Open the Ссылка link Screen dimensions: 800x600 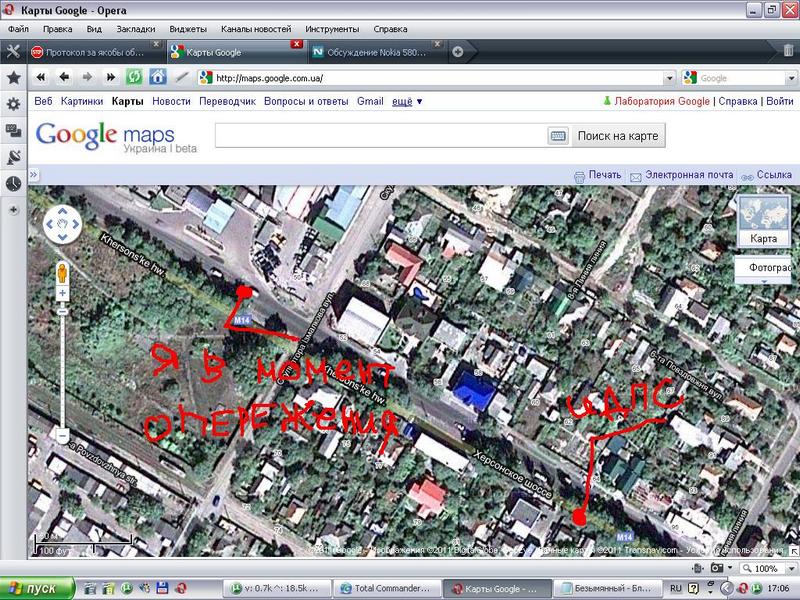click(774, 175)
